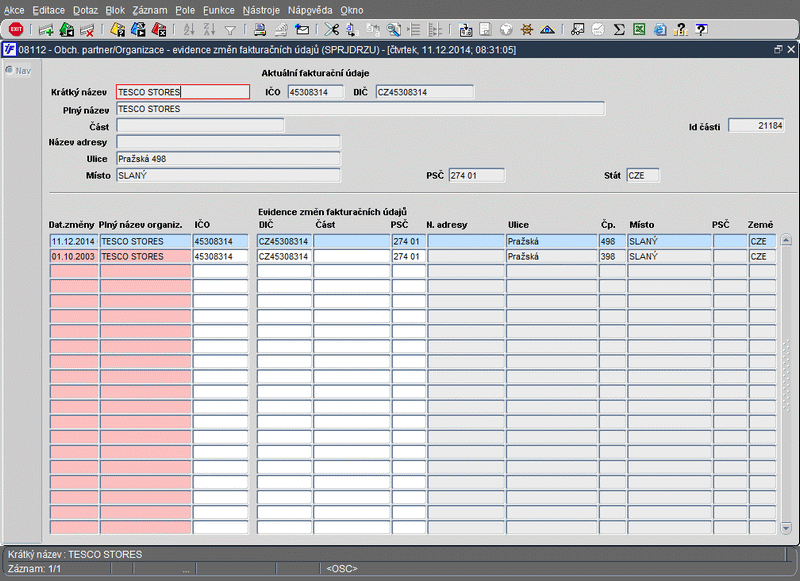This screenshot has height=581, width=800.
Task: Open the Okno menu
Action: tap(352, 10)
